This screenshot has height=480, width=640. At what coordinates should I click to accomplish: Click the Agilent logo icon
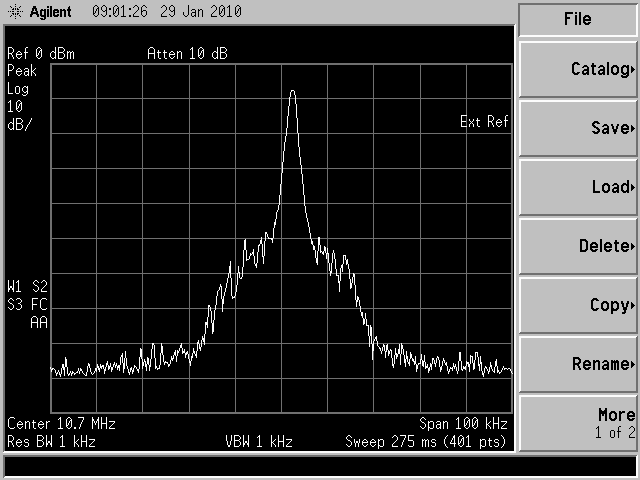16,12
